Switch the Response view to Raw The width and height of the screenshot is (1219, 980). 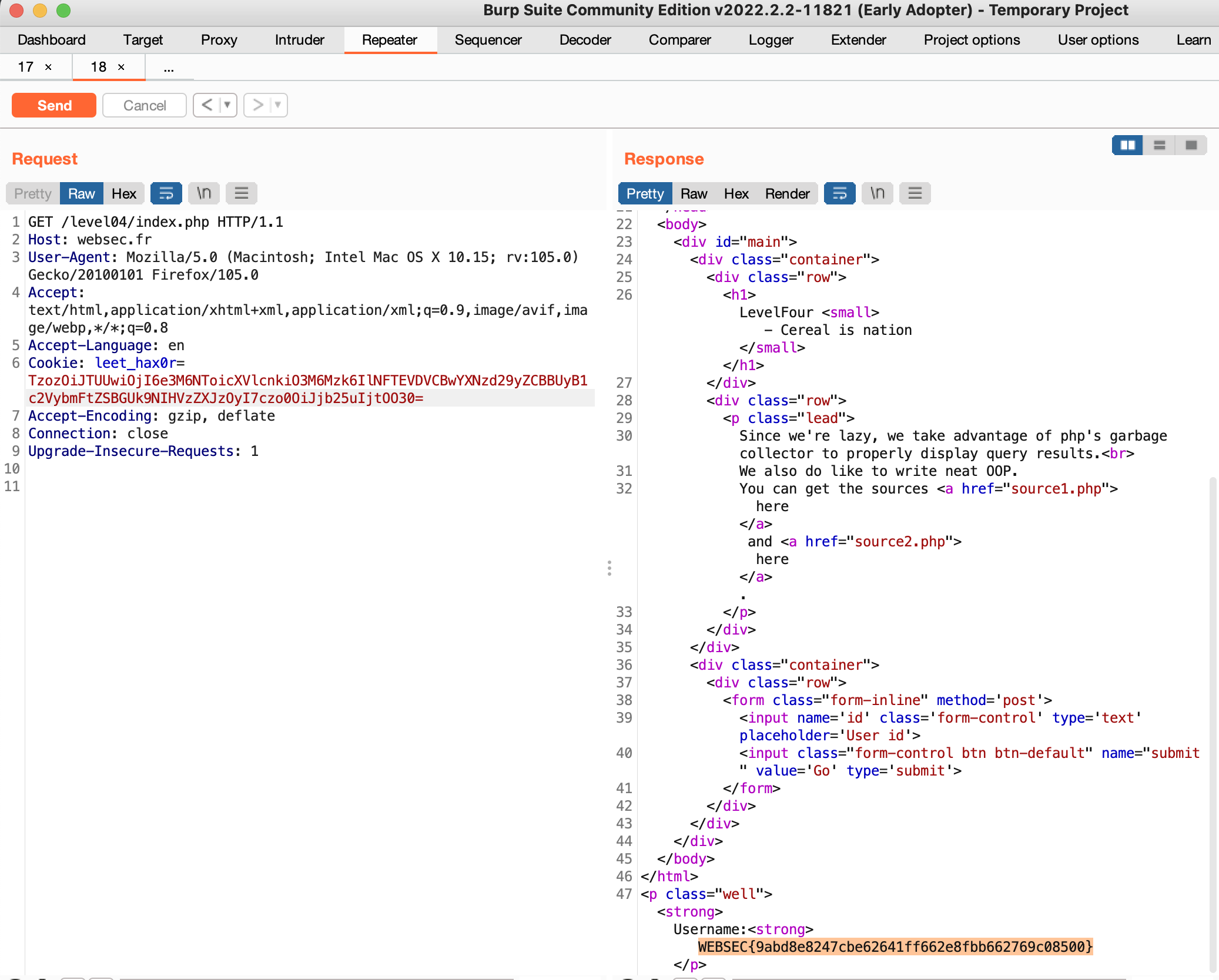coord(694,193)
